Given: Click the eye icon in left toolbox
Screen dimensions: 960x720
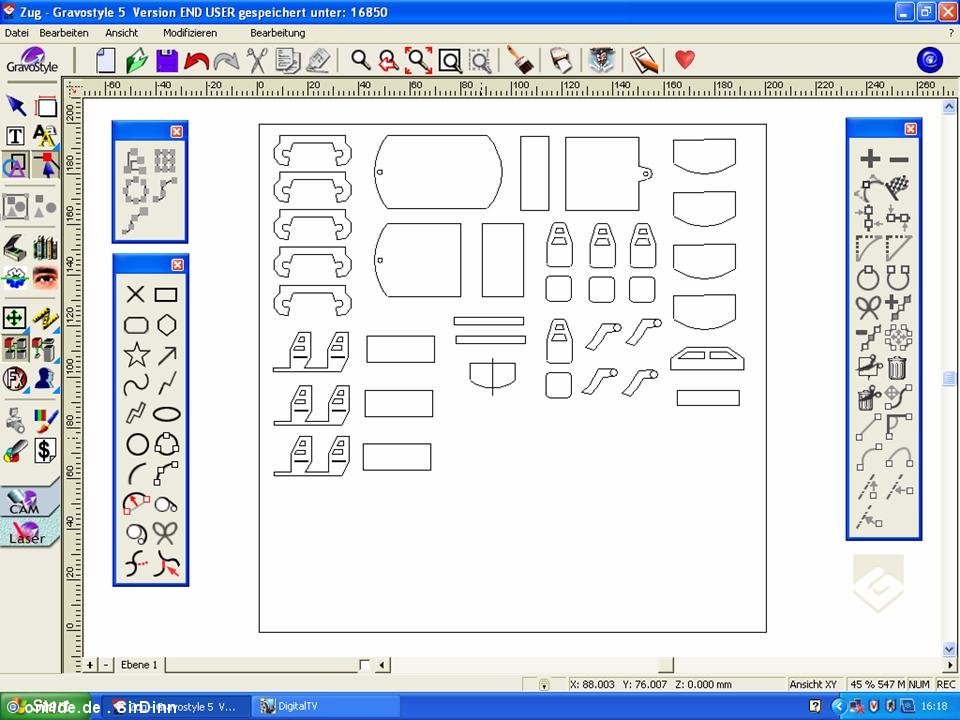Looking at the screenshot, I should [45, 277].
